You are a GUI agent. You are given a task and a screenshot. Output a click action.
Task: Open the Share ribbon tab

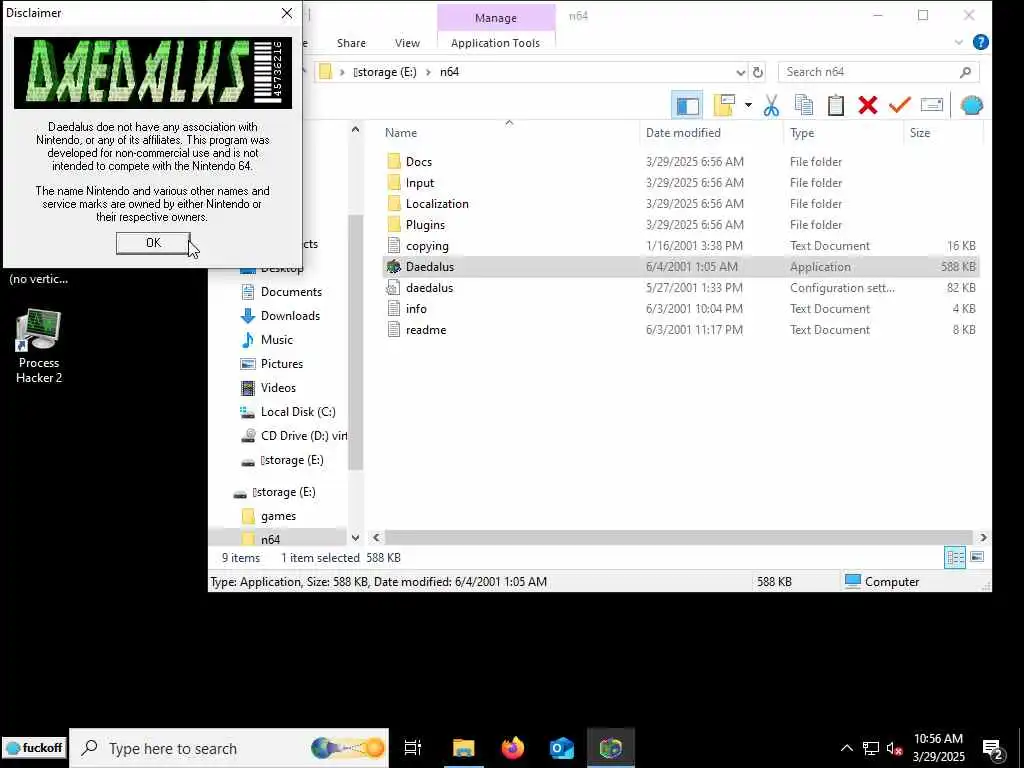tap(351, 43)
